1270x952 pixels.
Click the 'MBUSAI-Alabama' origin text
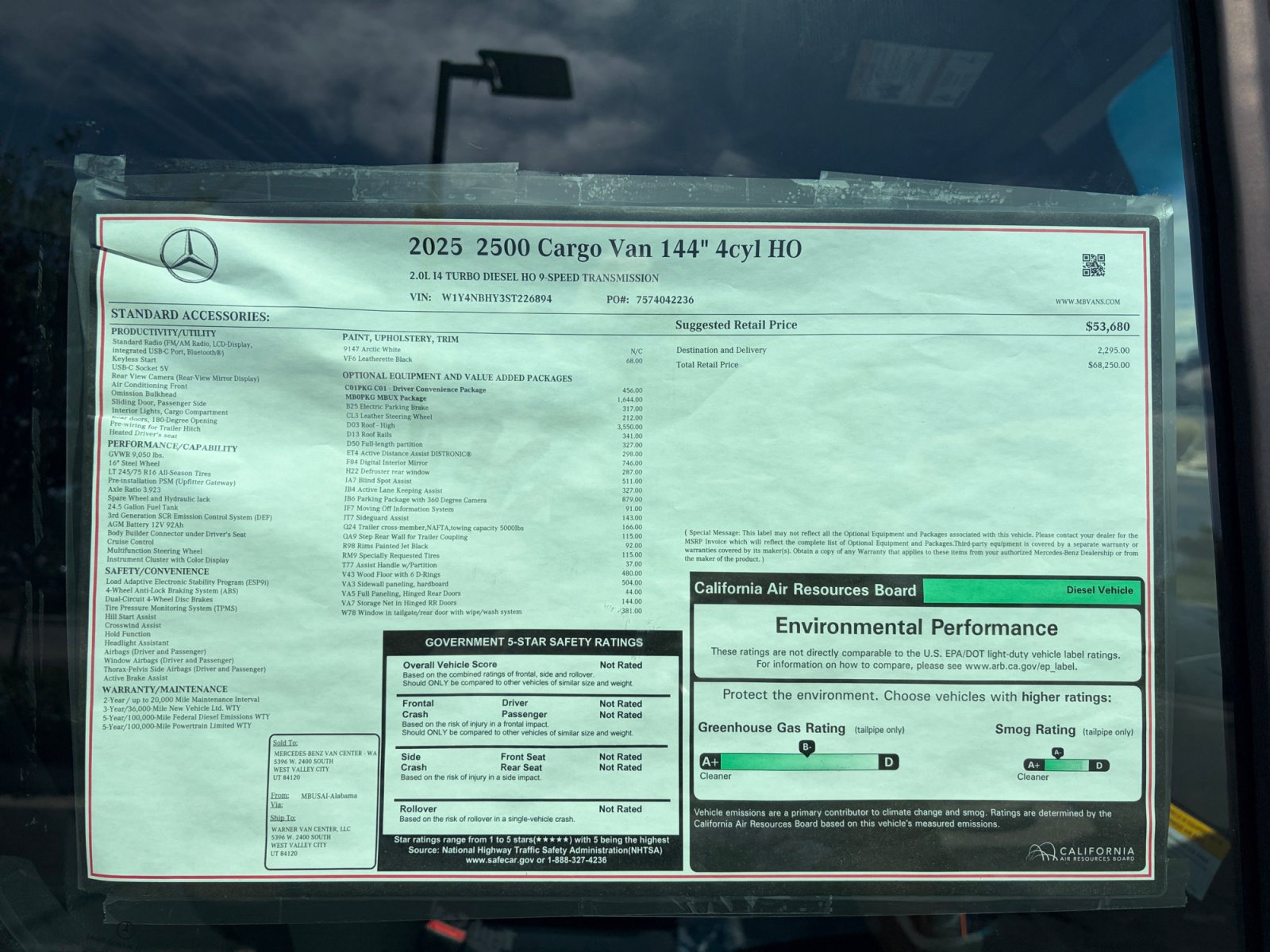pos(329,796)
